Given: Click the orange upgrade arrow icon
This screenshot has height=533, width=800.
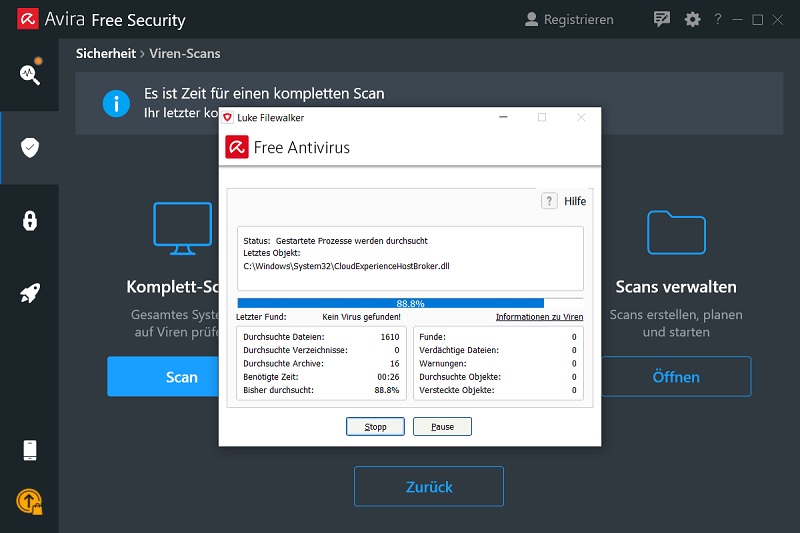Looking at the screenshot, I should point(30,501).
